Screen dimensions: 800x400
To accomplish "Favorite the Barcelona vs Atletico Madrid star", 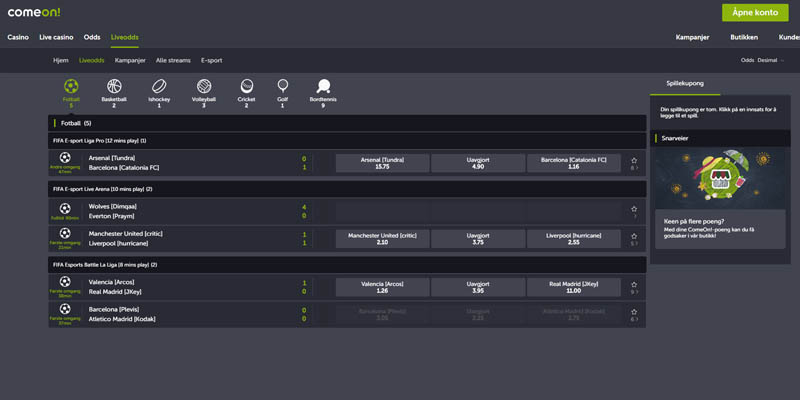I will (634, 312).
